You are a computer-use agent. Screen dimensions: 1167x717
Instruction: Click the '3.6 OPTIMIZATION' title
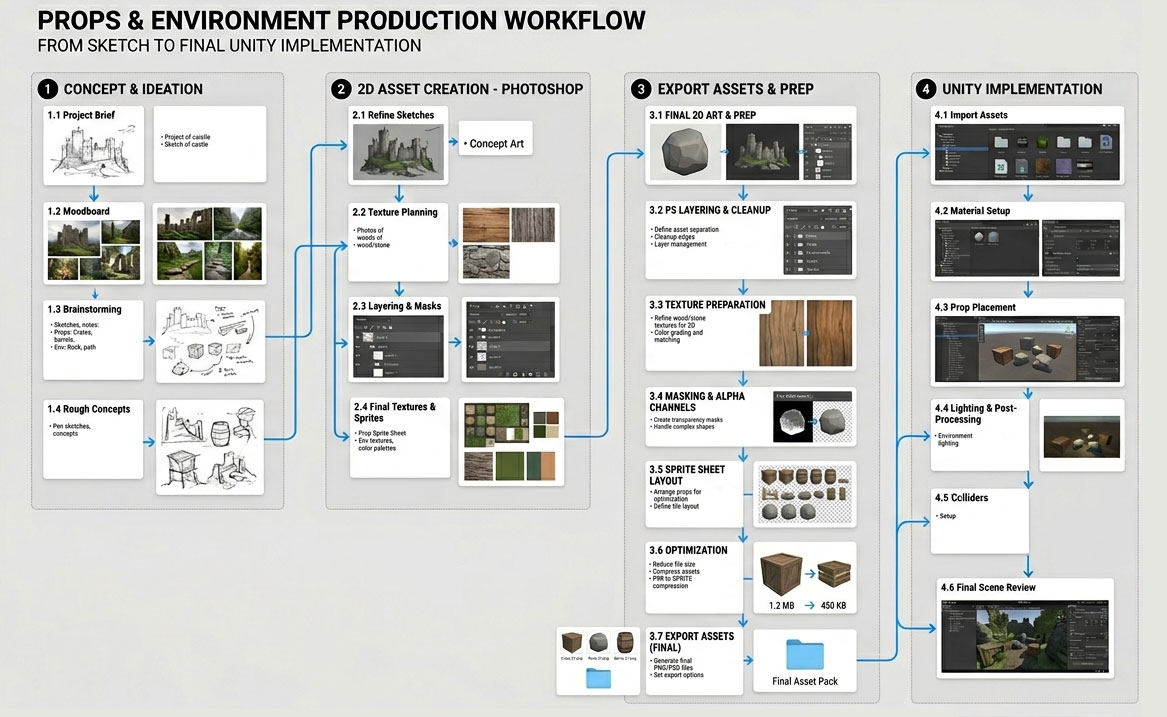pos(688,550)
